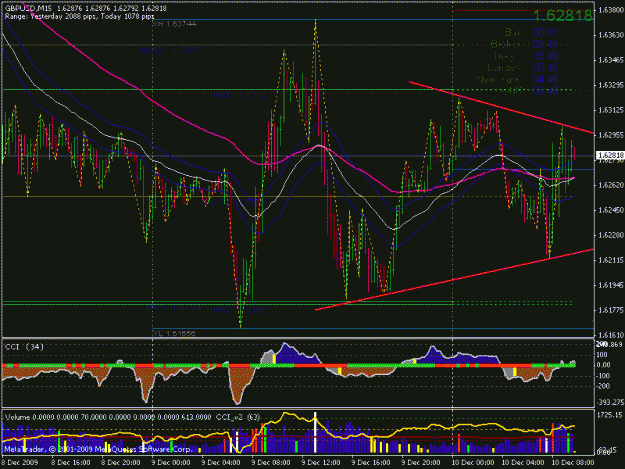The image size is (625, 469).
Task: Click the 1.63125 price axis label
Action: tap(610, 110)
